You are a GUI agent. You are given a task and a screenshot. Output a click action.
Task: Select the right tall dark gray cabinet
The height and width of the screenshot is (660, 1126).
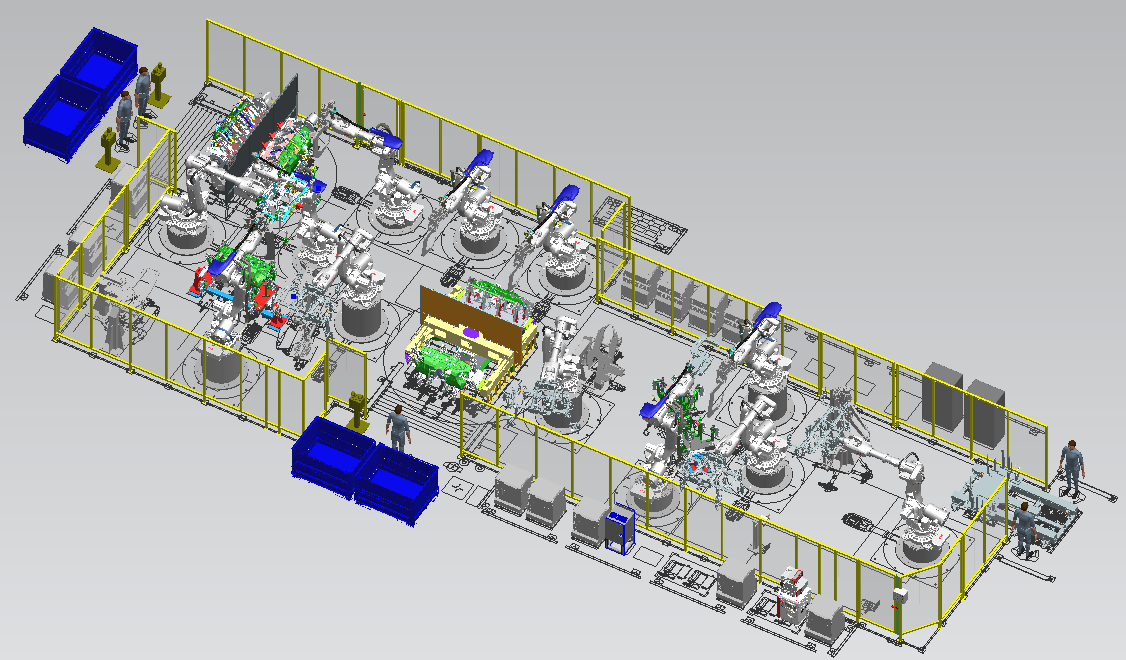[x=985, y=411]
